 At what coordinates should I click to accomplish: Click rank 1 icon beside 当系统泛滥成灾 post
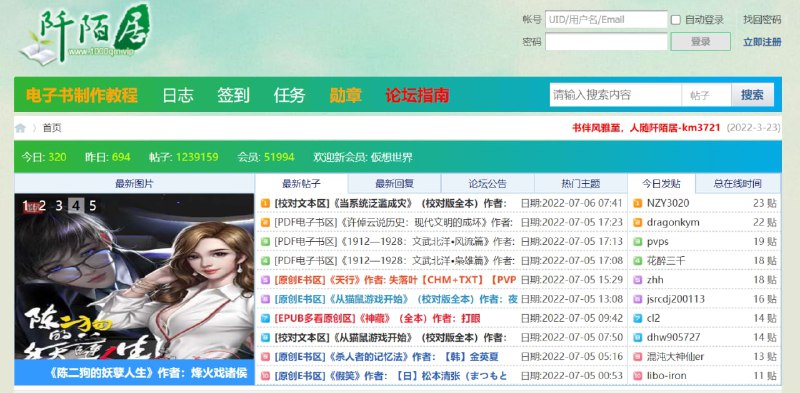pos(265,203)
